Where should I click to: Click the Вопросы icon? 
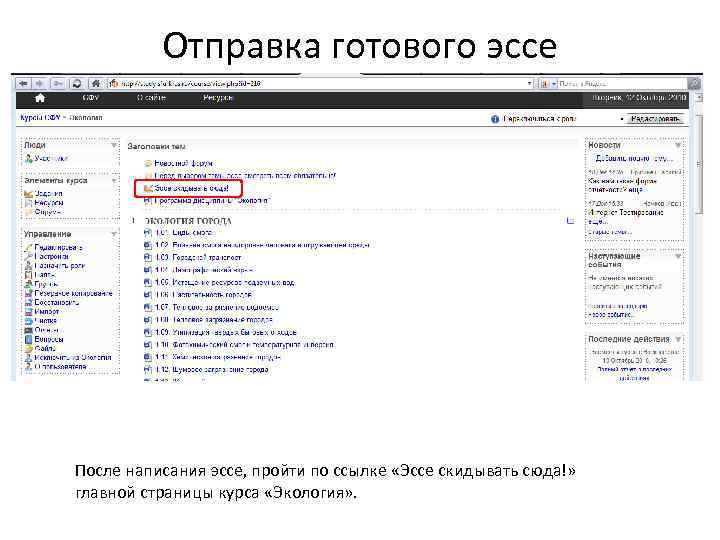[x=28, y=339]
